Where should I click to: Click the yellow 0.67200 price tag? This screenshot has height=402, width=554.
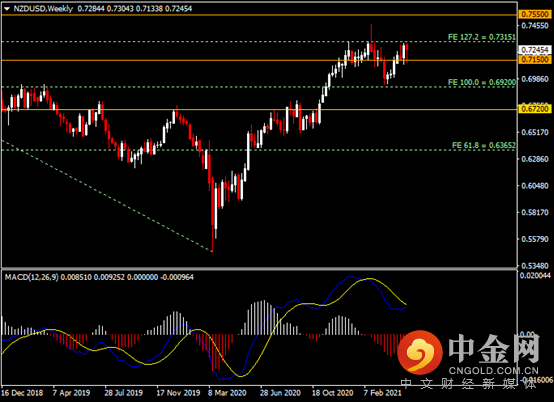535,109
